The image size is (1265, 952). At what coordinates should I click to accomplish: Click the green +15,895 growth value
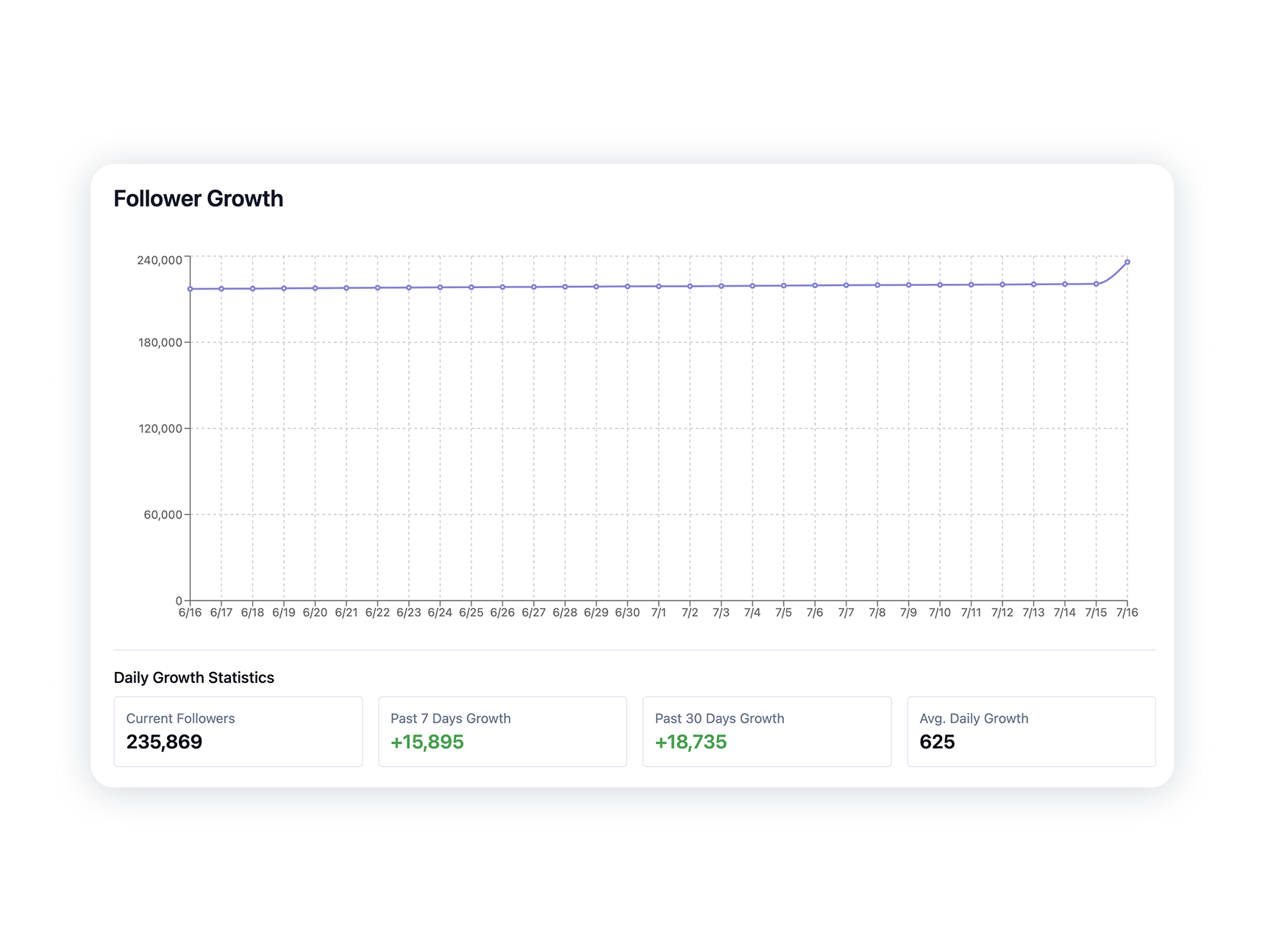pos(427,742)
